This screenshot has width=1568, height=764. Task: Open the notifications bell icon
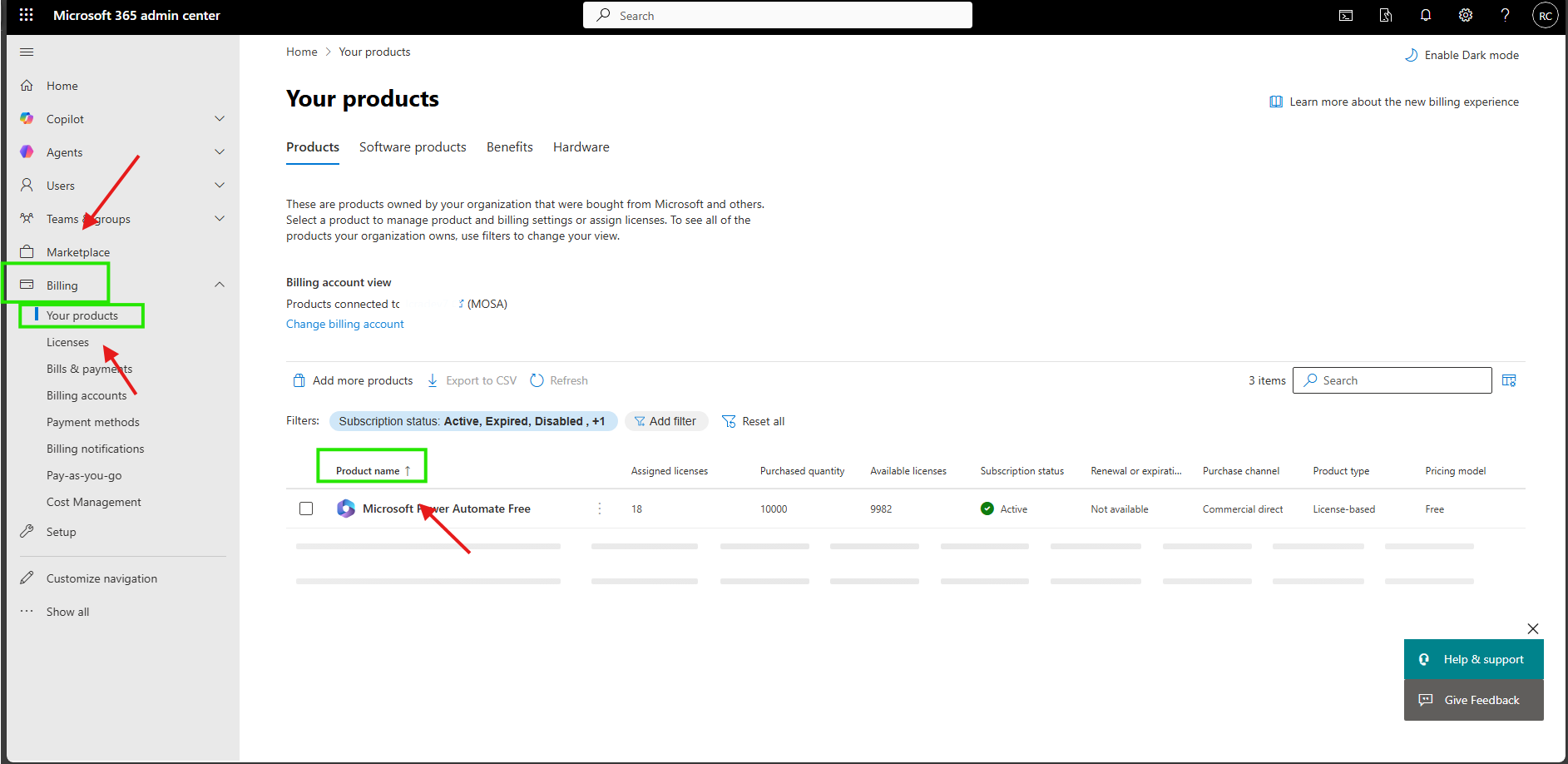pos(1426,15)
